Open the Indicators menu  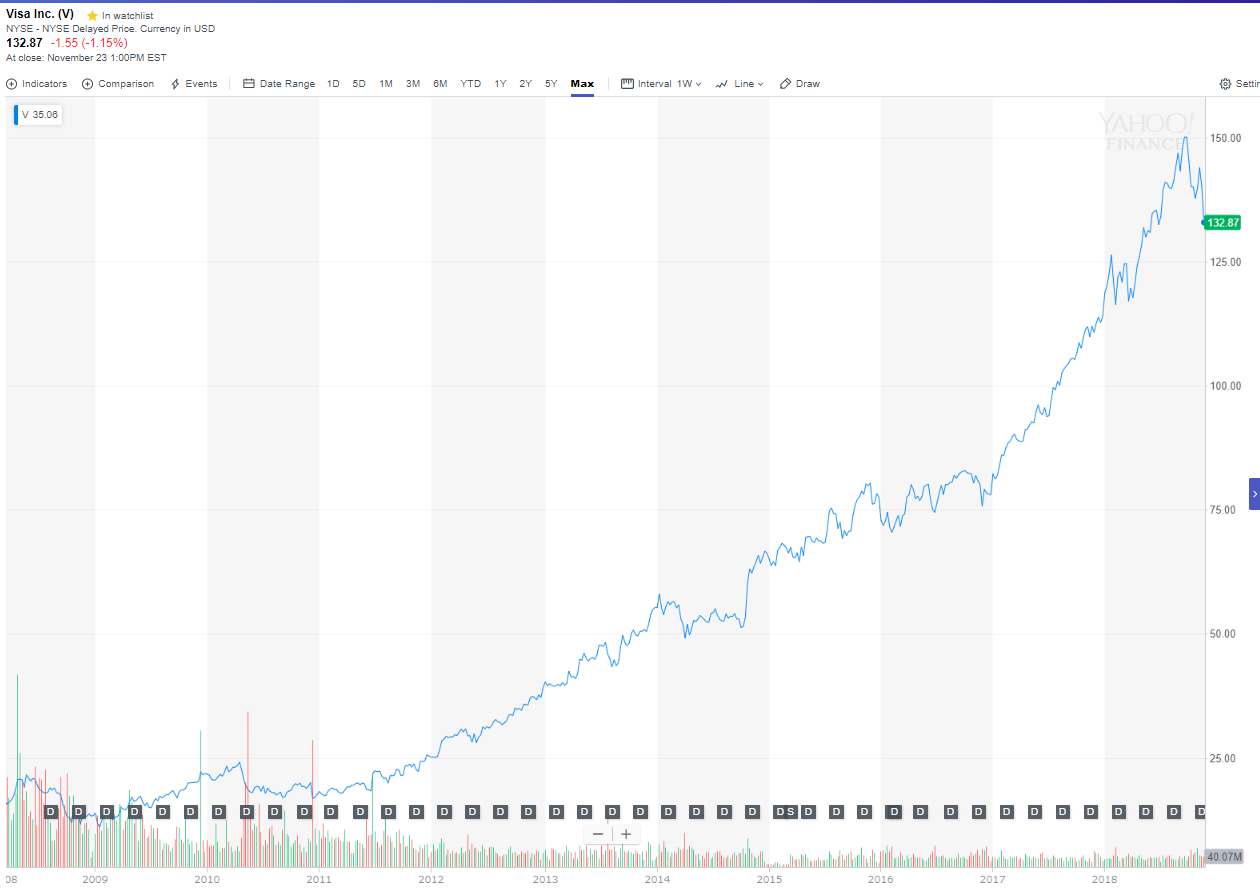pyautogui.click(x=37, y=84)
